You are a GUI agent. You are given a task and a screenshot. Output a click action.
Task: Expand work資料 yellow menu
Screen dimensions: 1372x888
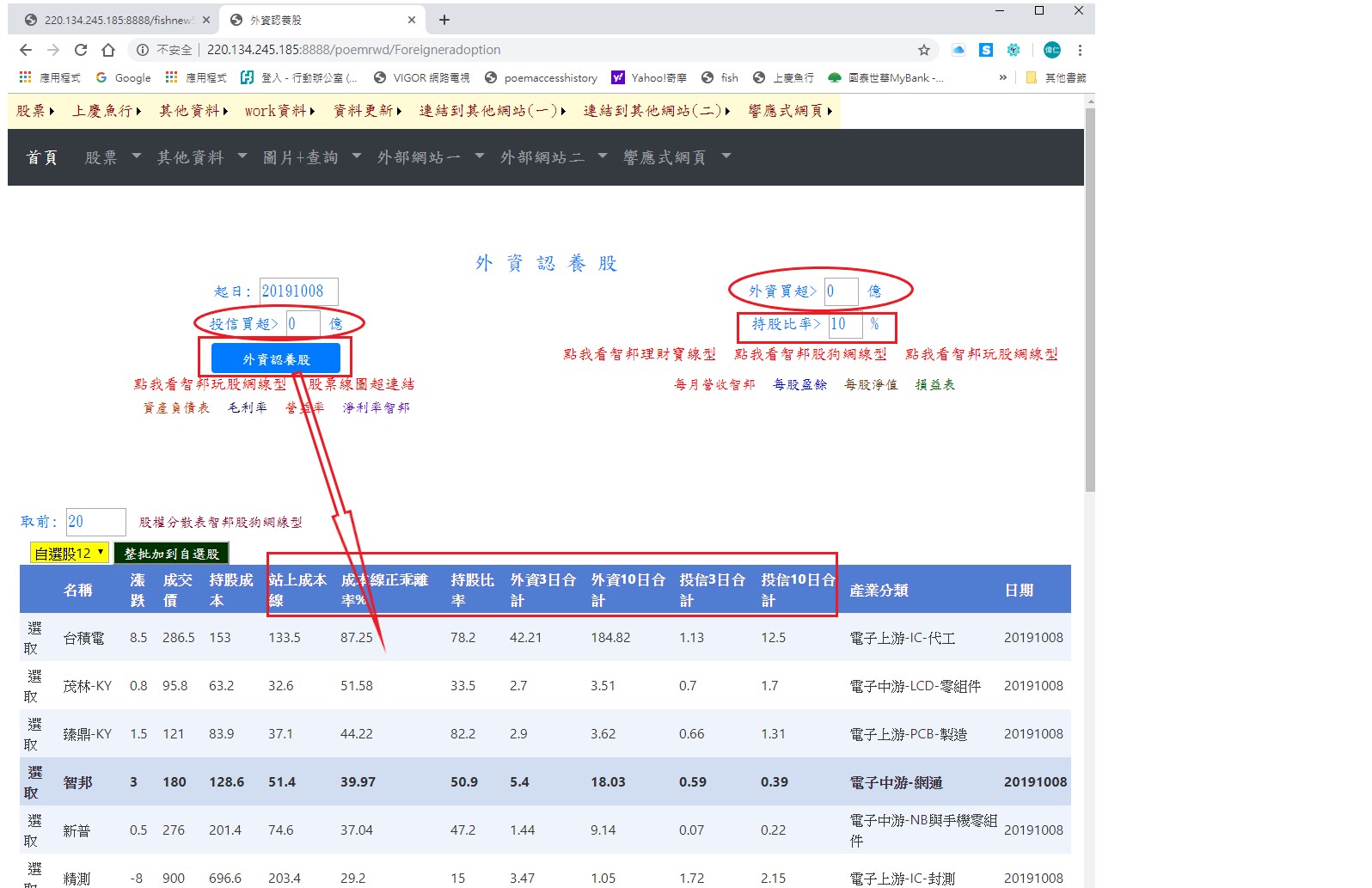click(280, 111)
